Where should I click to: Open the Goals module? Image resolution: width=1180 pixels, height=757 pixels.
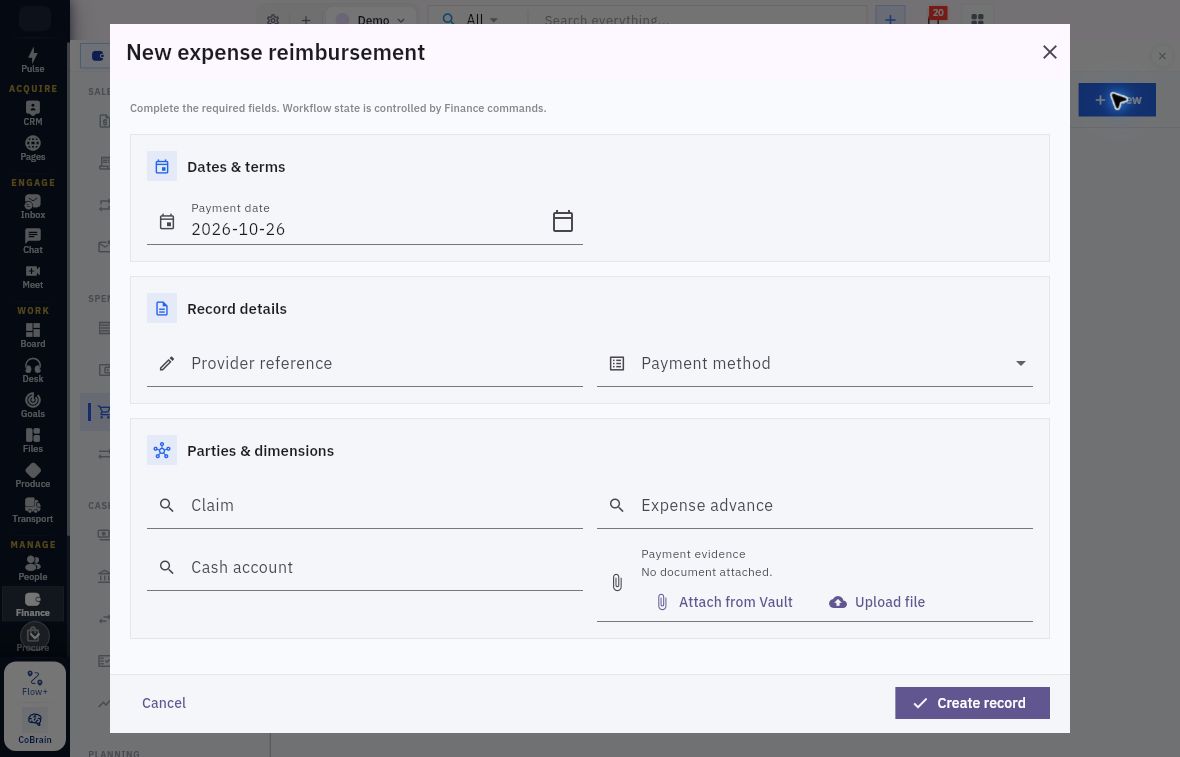32,406
